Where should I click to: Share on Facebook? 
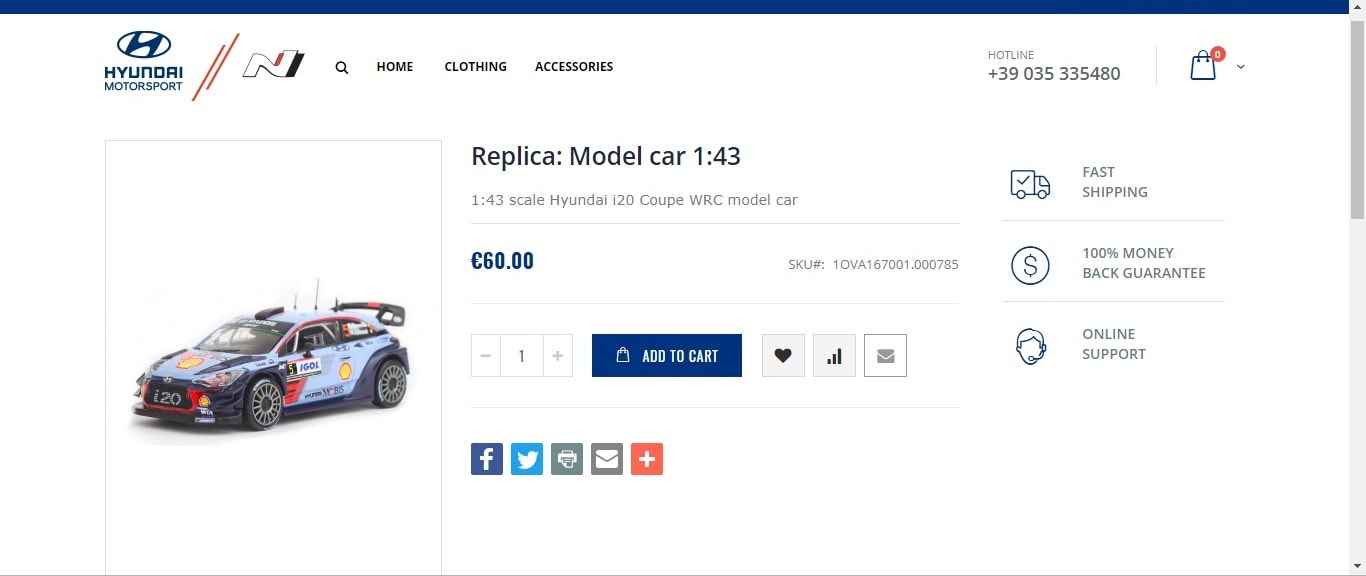click(487, 459)
